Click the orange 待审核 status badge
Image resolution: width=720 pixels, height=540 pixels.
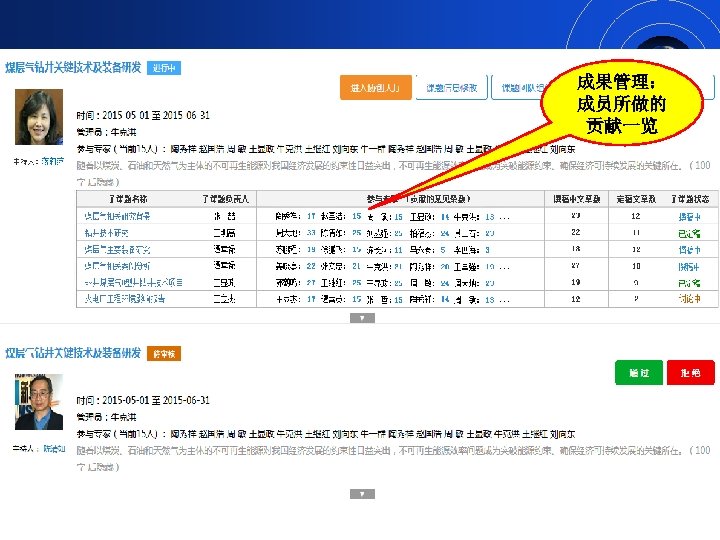pyautogui.click(x=164, y=354)
